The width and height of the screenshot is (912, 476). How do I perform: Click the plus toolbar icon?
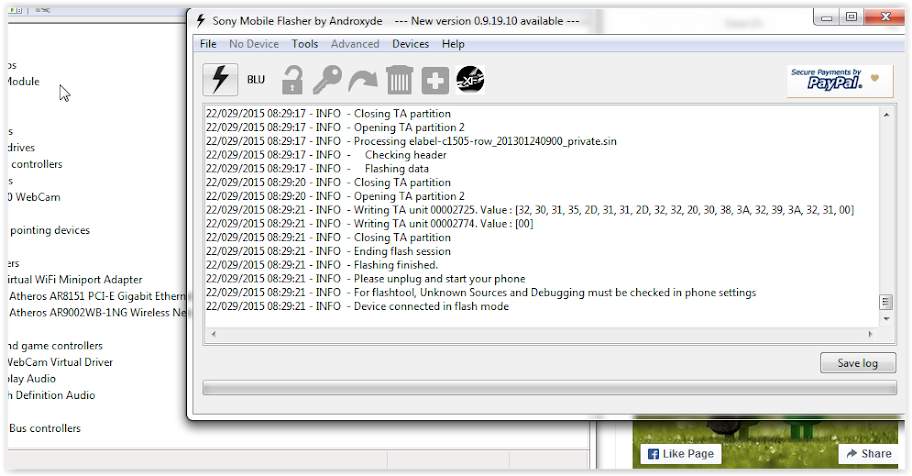click(x=435, y=80)
